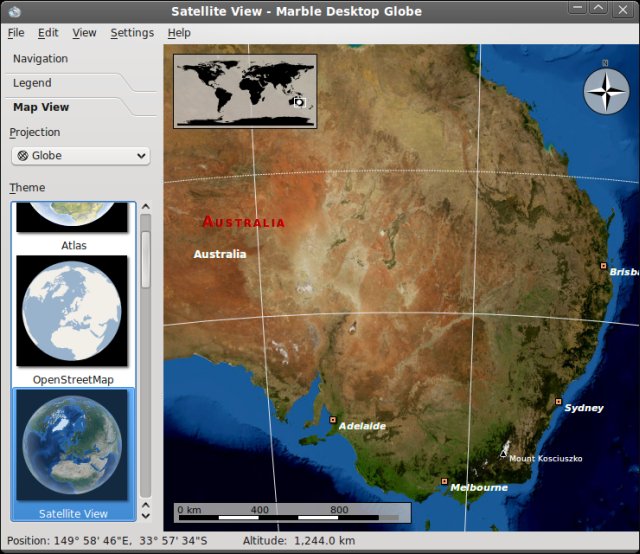Click the Altitude reading in status bar

tap(299, 541)
